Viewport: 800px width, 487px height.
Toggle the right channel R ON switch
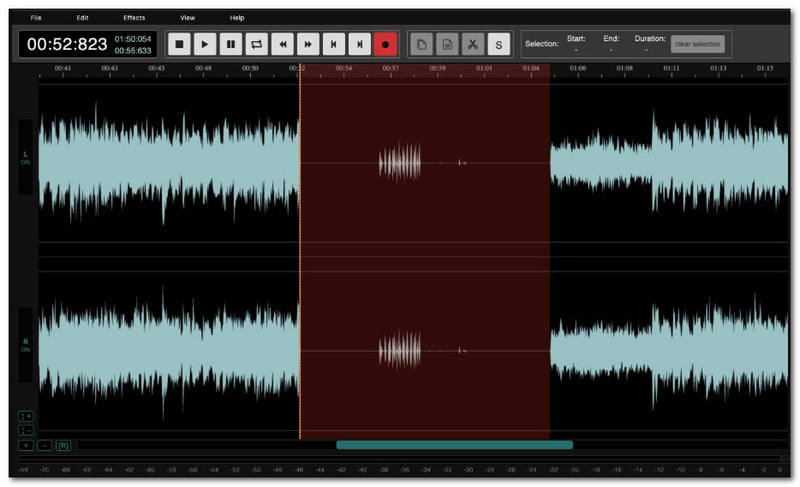[x=26, y=345]
